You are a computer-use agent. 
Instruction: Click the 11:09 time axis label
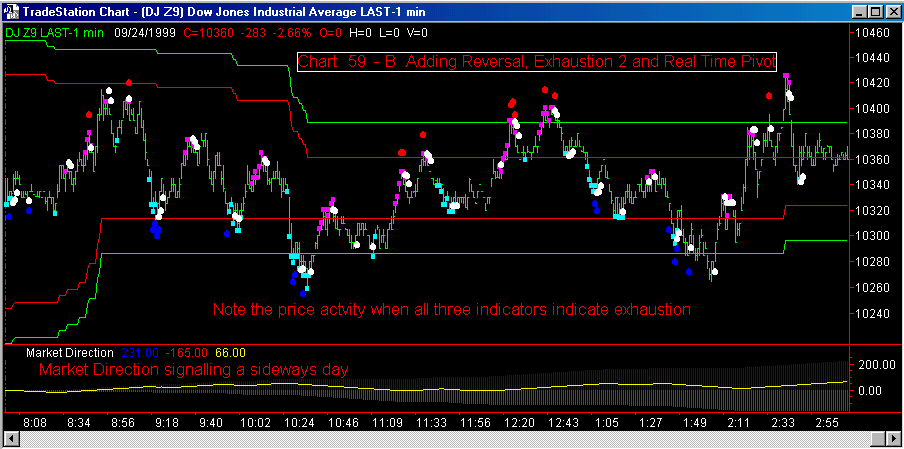[x=387, y=422]
